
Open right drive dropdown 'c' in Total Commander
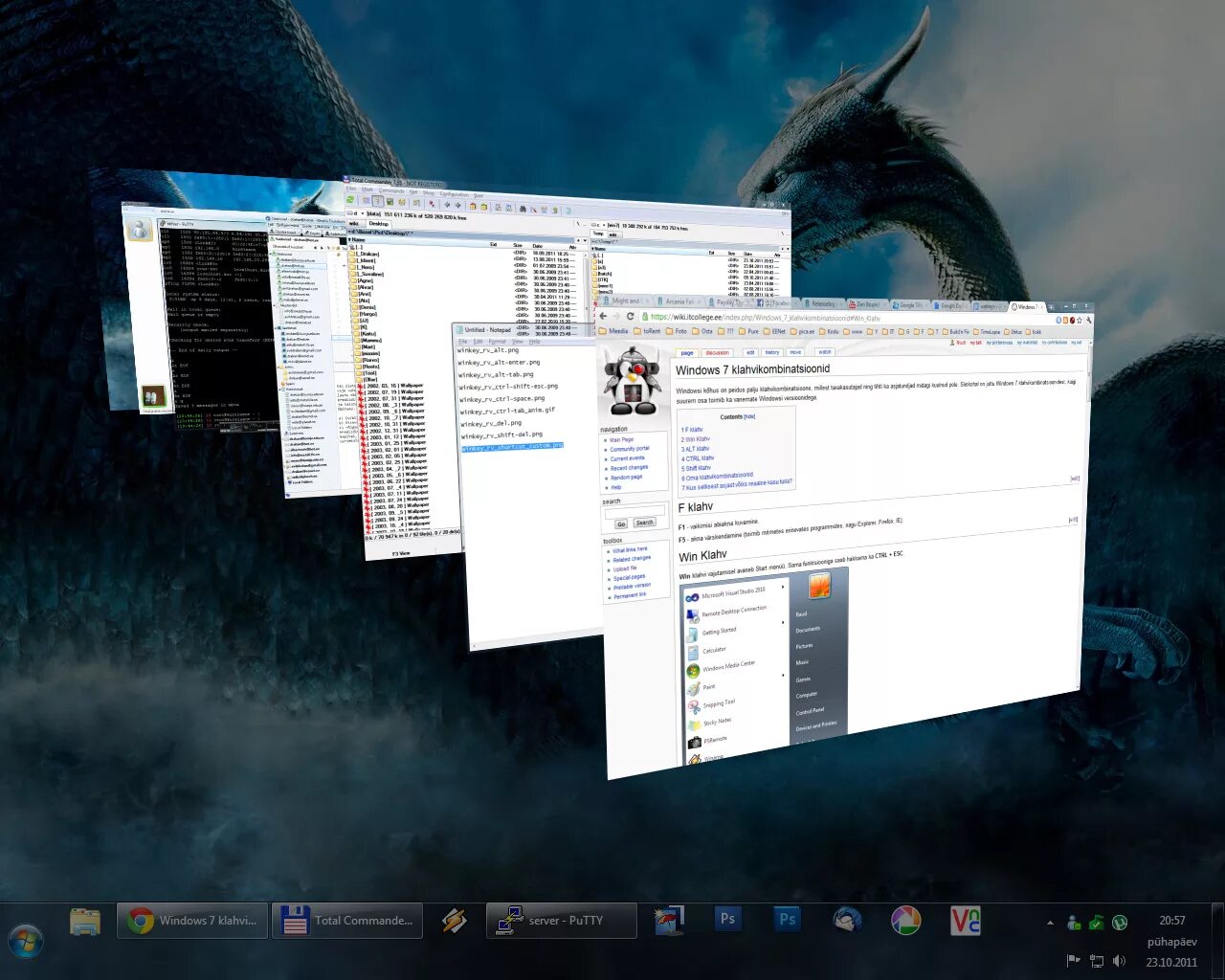pyautogui.click(x=598, y=225)
